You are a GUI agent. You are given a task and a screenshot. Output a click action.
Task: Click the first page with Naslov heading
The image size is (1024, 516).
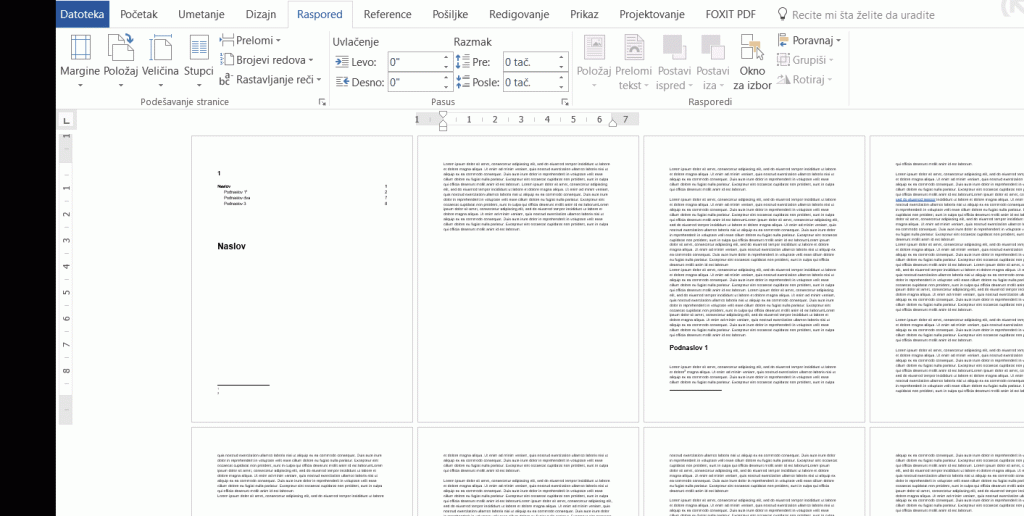[302, 279]
